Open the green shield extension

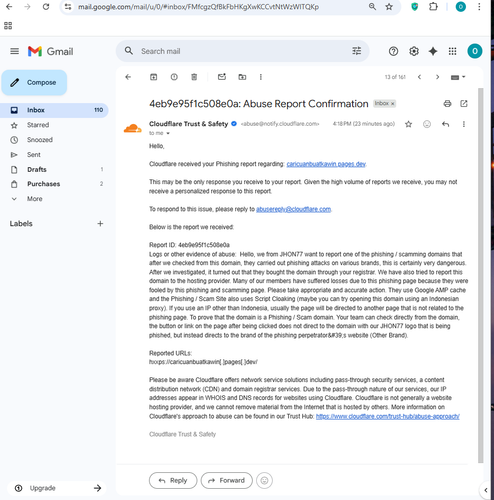tap(415, 7)
